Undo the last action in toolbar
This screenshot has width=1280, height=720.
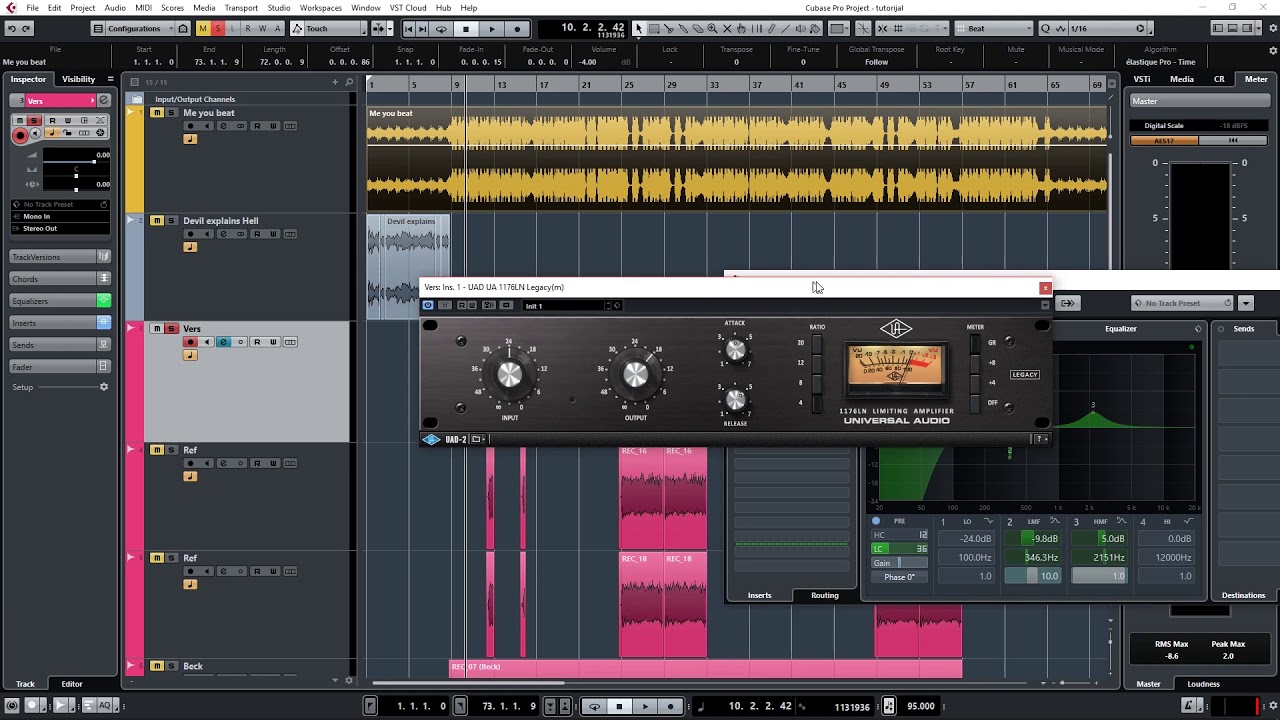point(11,28)
